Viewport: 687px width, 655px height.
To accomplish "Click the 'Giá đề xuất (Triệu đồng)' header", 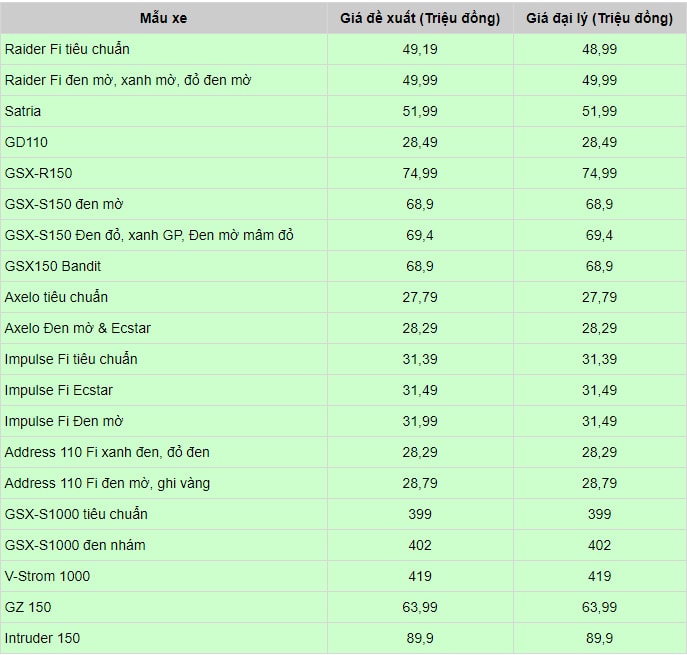I will (420, 18).
